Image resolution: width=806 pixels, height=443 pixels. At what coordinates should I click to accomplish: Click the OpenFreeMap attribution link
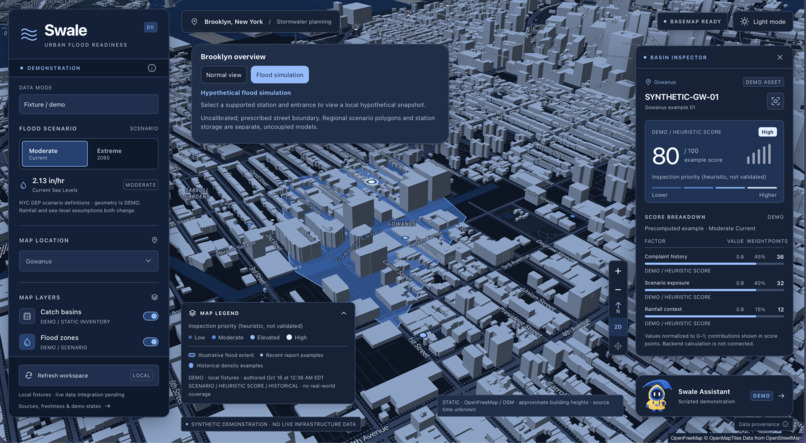coord(684,438)
